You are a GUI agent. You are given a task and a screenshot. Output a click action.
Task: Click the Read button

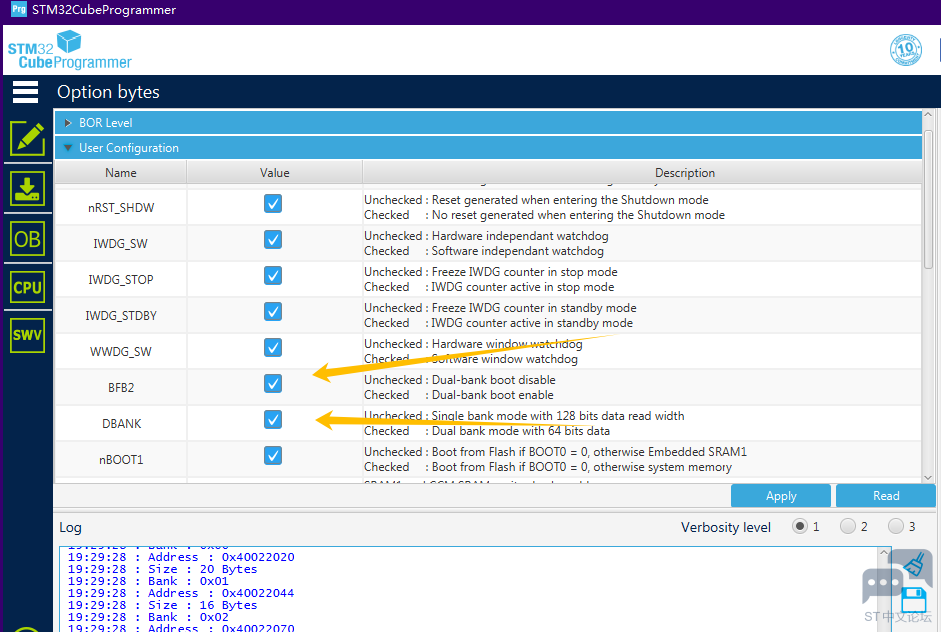point(886,496)
